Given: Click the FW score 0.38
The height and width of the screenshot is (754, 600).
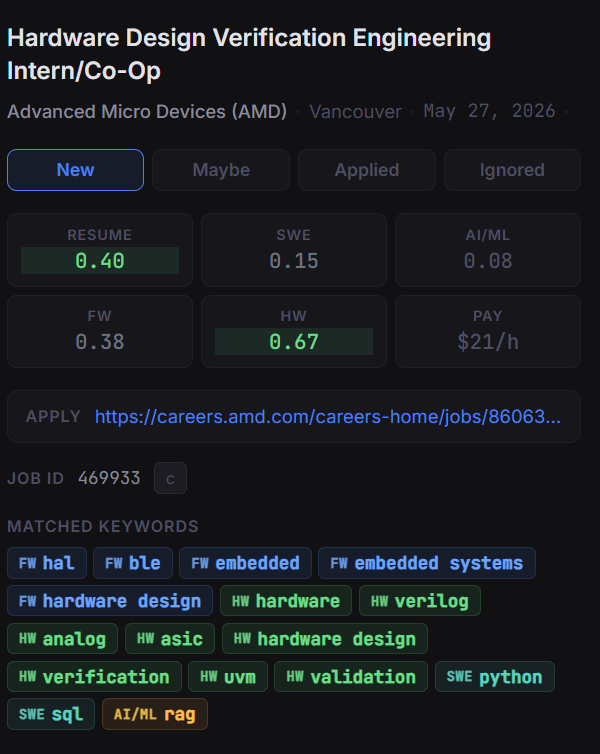Looking at the screenshot, I should click(x=100, y=342).
